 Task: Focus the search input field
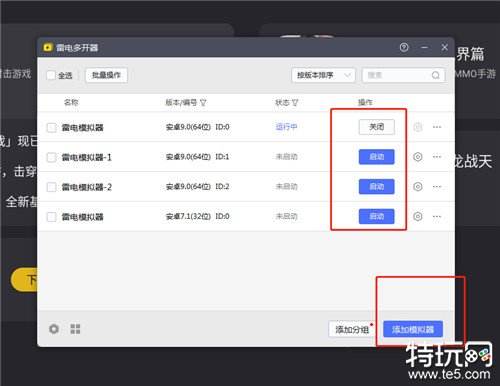point(404,75)
